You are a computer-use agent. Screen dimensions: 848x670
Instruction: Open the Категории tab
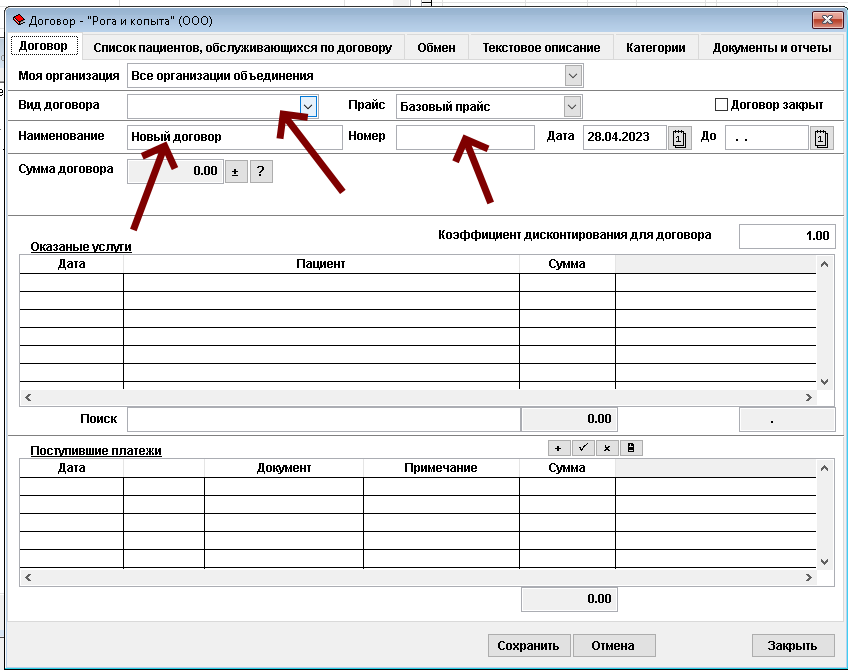655,47
